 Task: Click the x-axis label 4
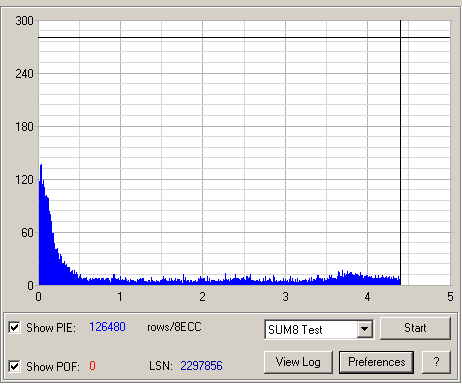click(367, 297)
